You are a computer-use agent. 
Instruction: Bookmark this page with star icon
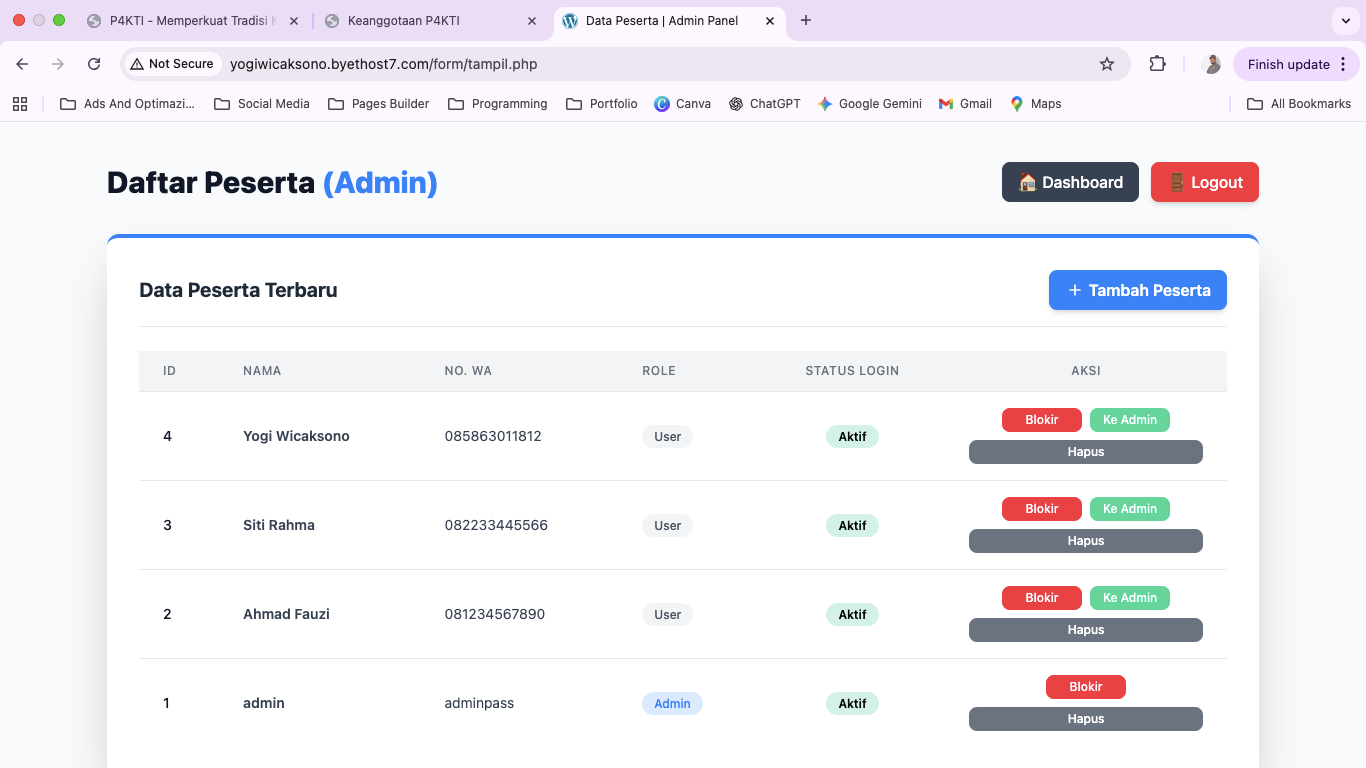point(1106,64)
